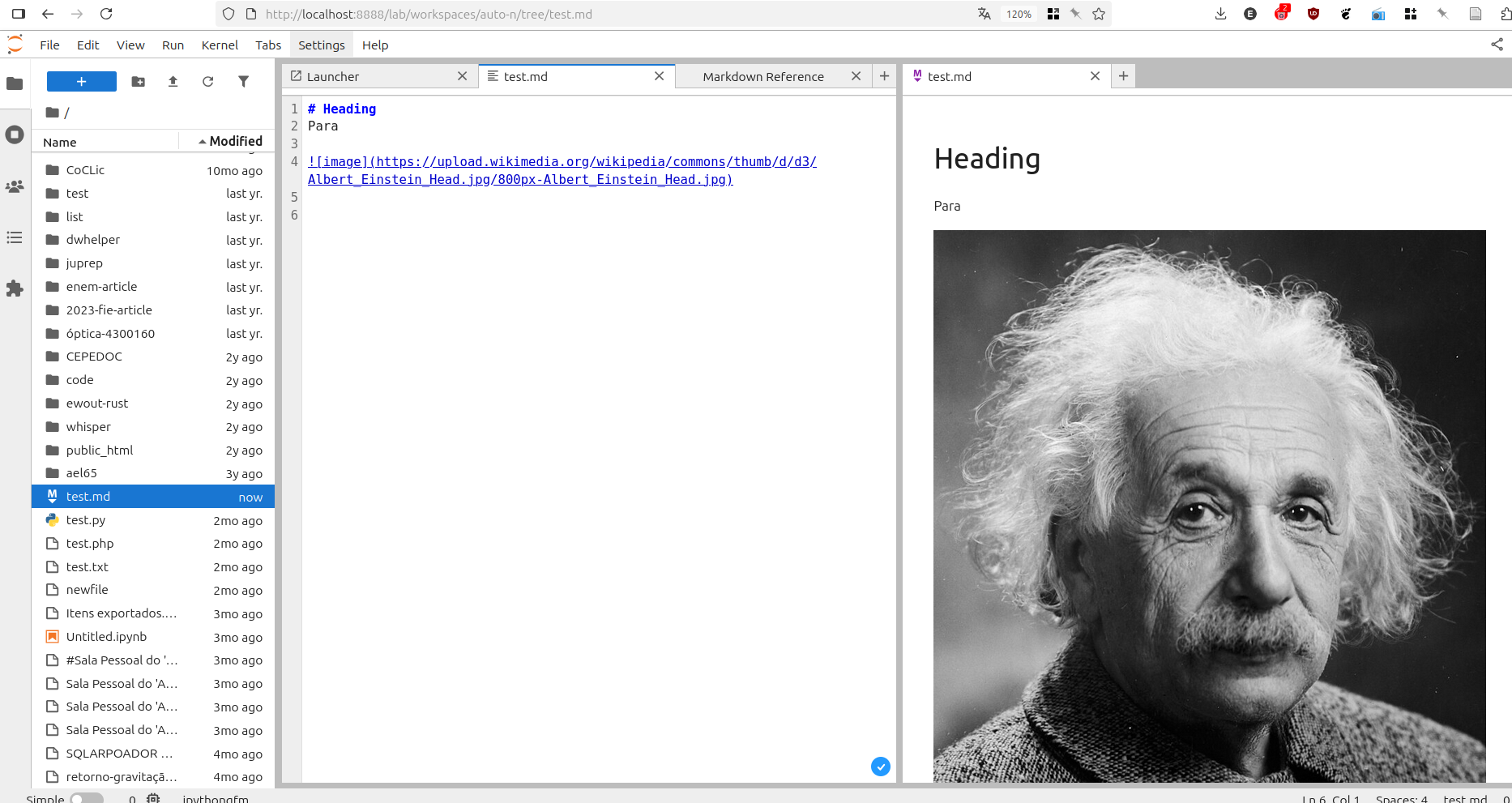Select the test.py file
Viewport: 1512px width, 803px height.
click(x=154, y=520)
